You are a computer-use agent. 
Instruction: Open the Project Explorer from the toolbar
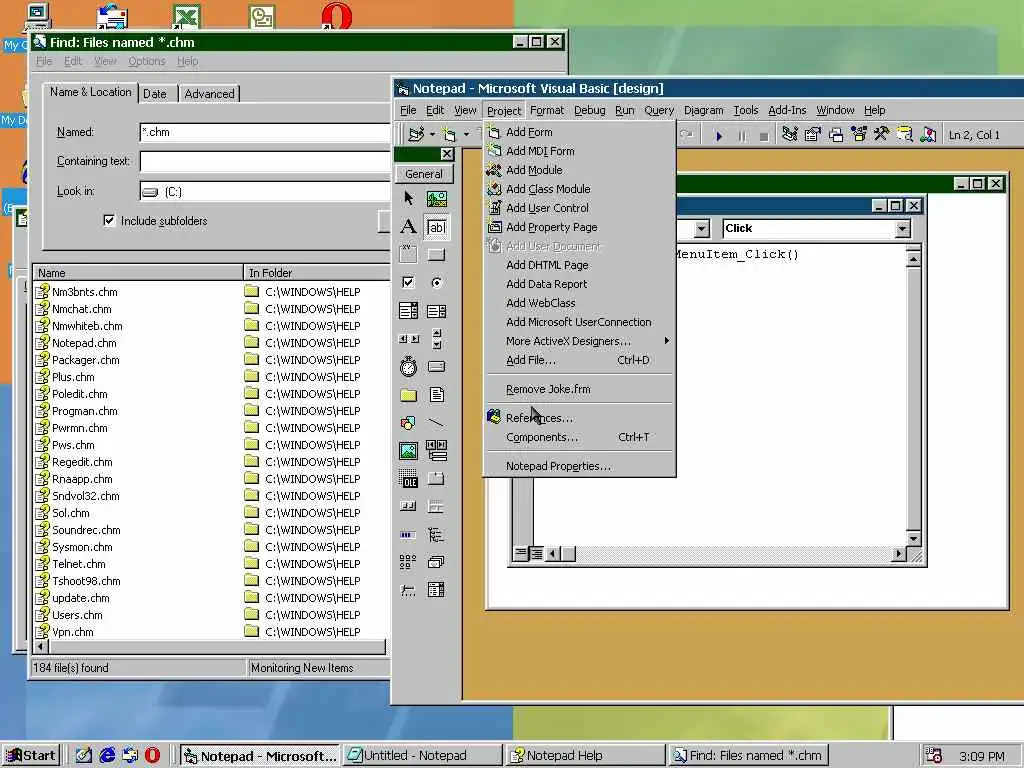click(790, 135)
